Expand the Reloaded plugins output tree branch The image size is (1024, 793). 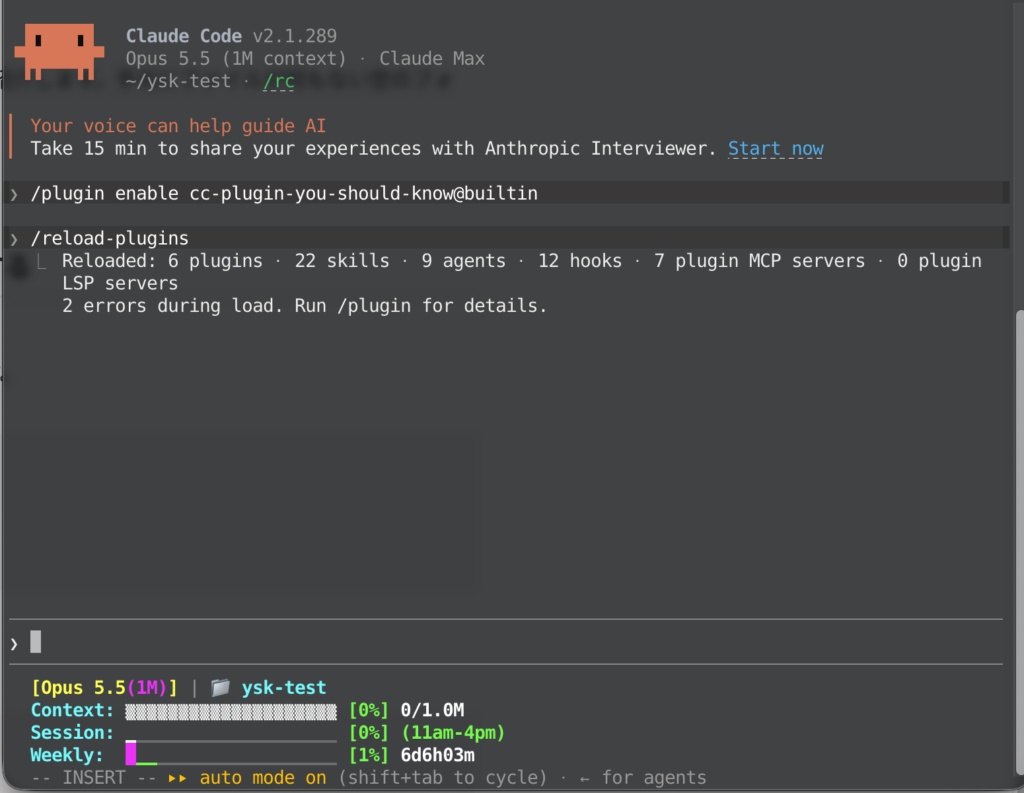pyautogui.click(x=41, y=261)
